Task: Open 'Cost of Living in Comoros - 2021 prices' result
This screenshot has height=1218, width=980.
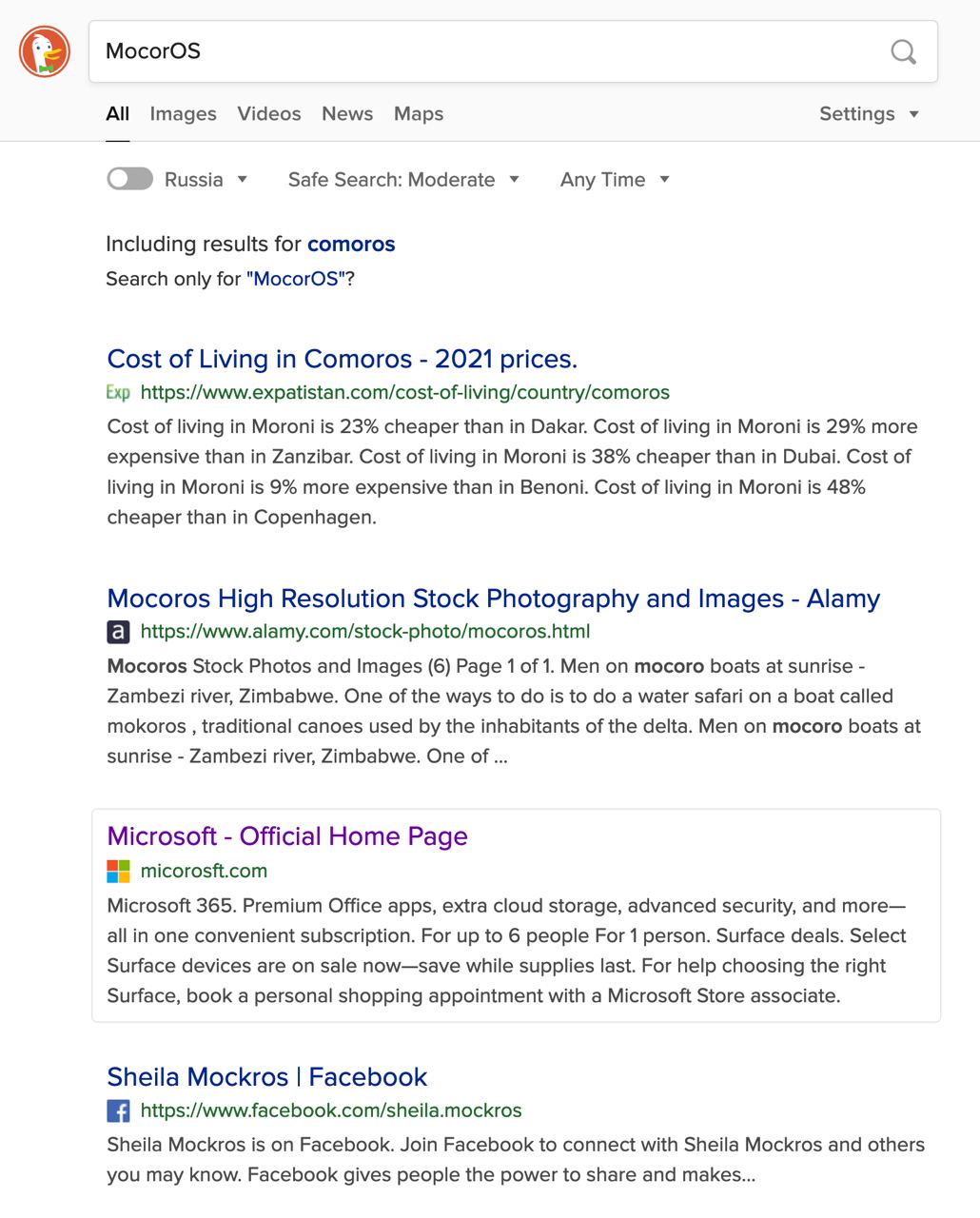Action: (x=343, y=359)
